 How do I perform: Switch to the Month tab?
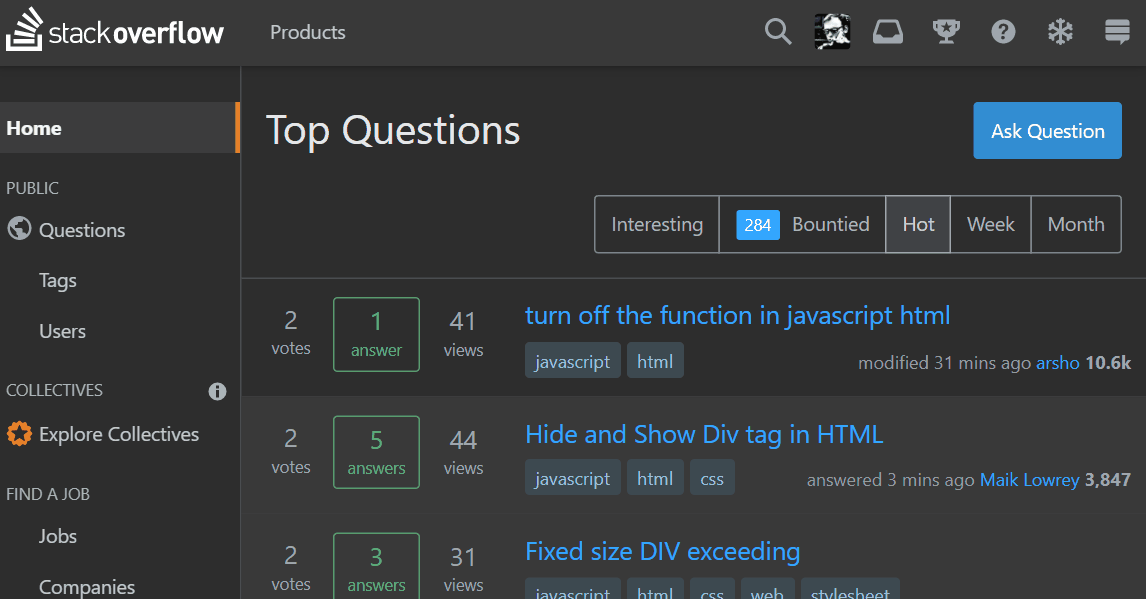(x=1076, y=224)
